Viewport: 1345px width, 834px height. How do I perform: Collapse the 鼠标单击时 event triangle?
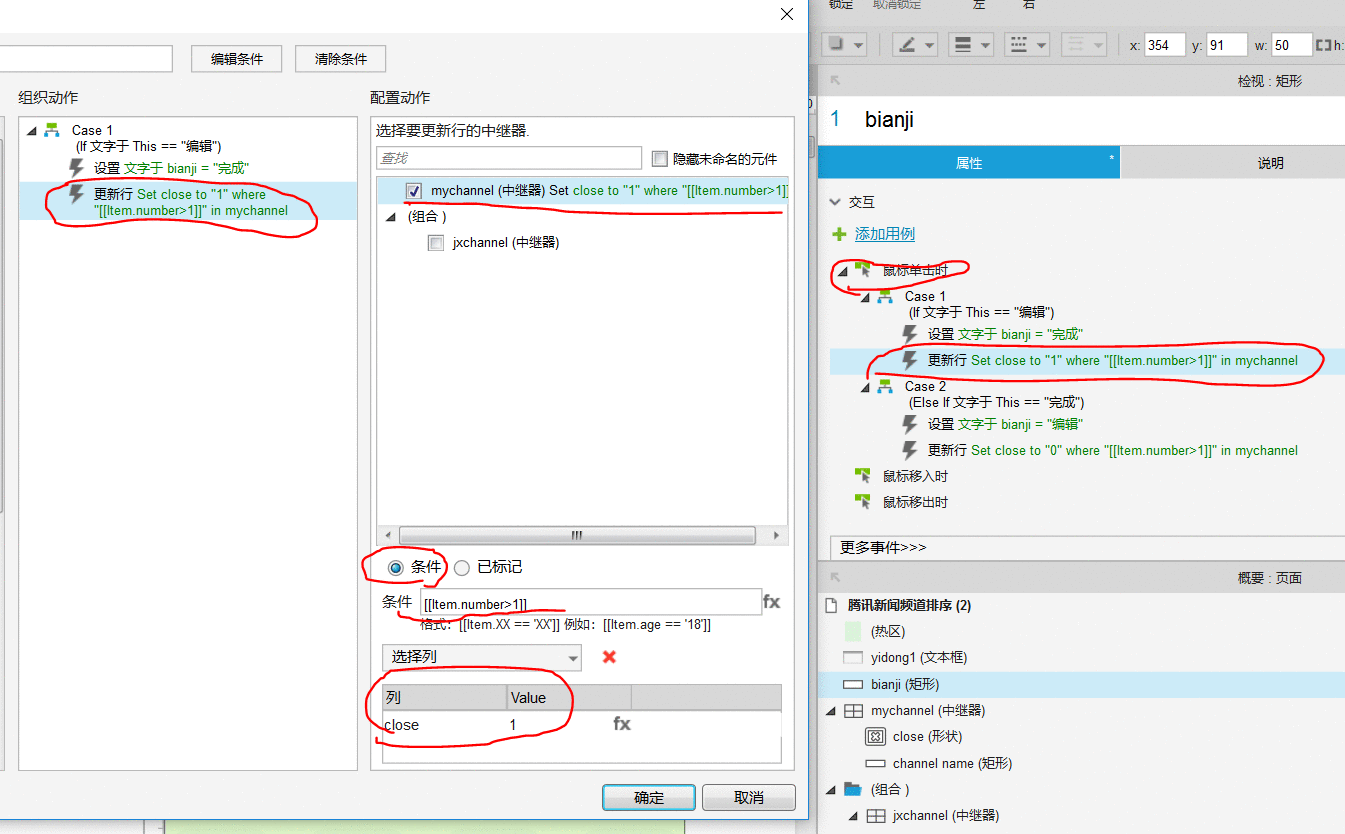point(841,270)
